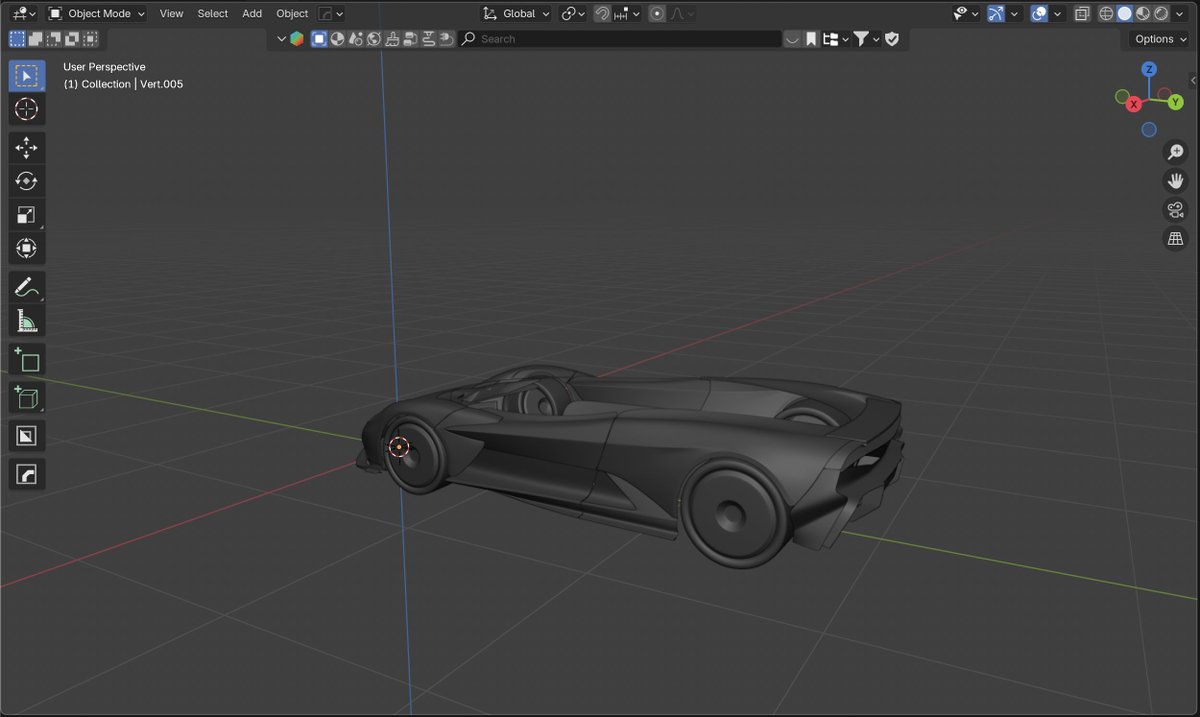Click the brush filter icon in second header row
Screen dimensions: 1200x717
391,39
